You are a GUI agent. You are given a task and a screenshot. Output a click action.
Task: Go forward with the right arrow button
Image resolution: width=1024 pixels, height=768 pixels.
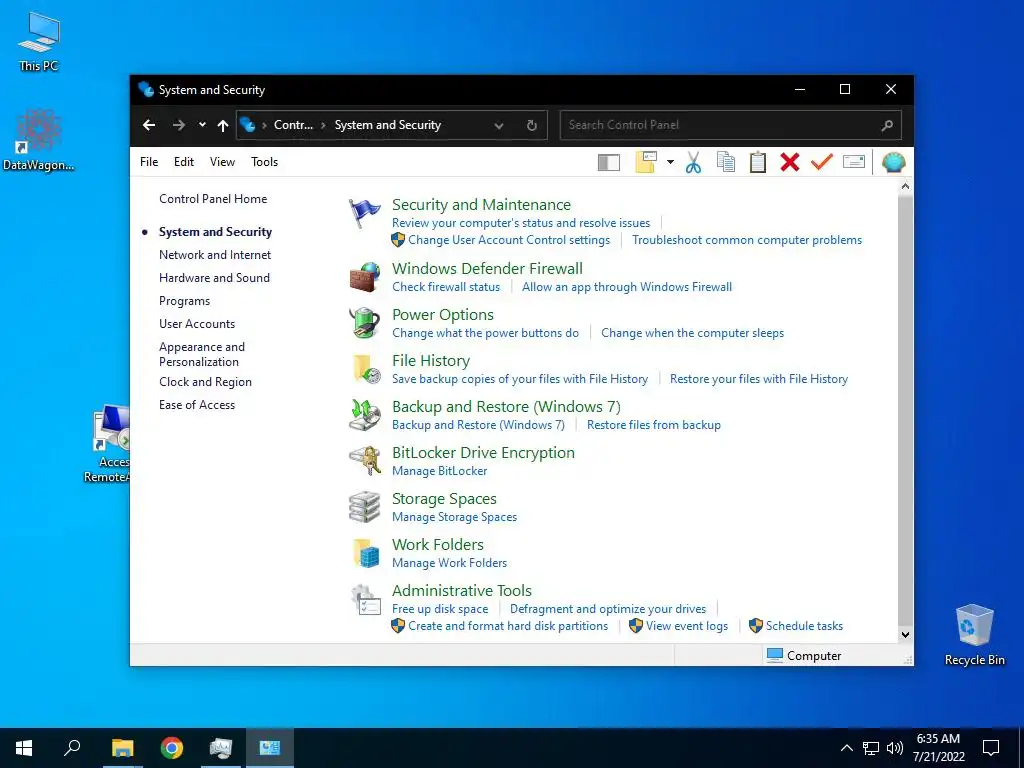178,125
